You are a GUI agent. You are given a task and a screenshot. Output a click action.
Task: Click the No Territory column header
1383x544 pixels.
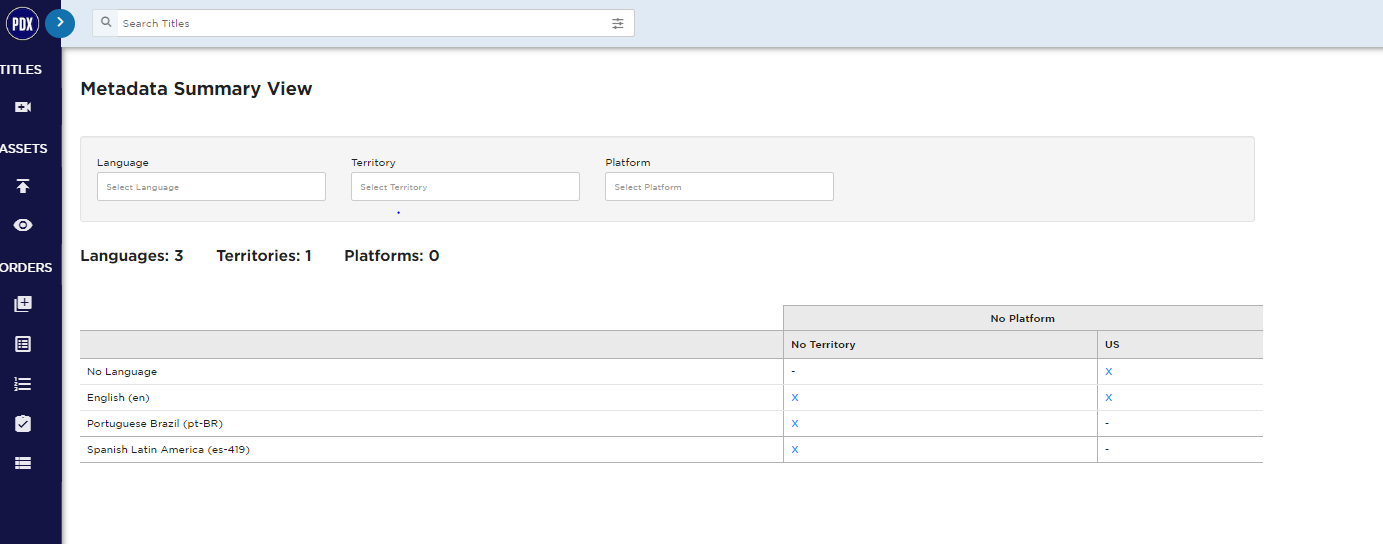pyautogui.click(x=940, y=345)
